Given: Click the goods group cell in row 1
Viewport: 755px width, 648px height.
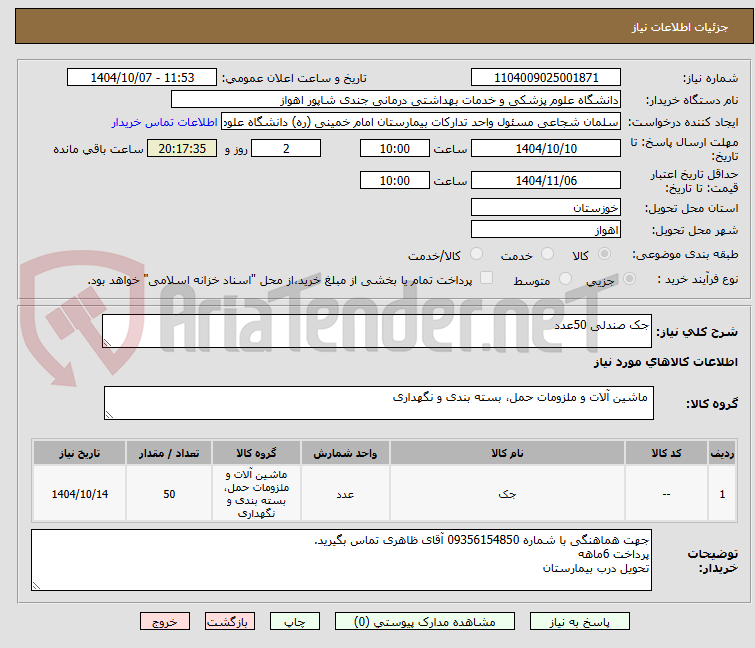Looking at the screenshot, I should [x=256, y=494].
